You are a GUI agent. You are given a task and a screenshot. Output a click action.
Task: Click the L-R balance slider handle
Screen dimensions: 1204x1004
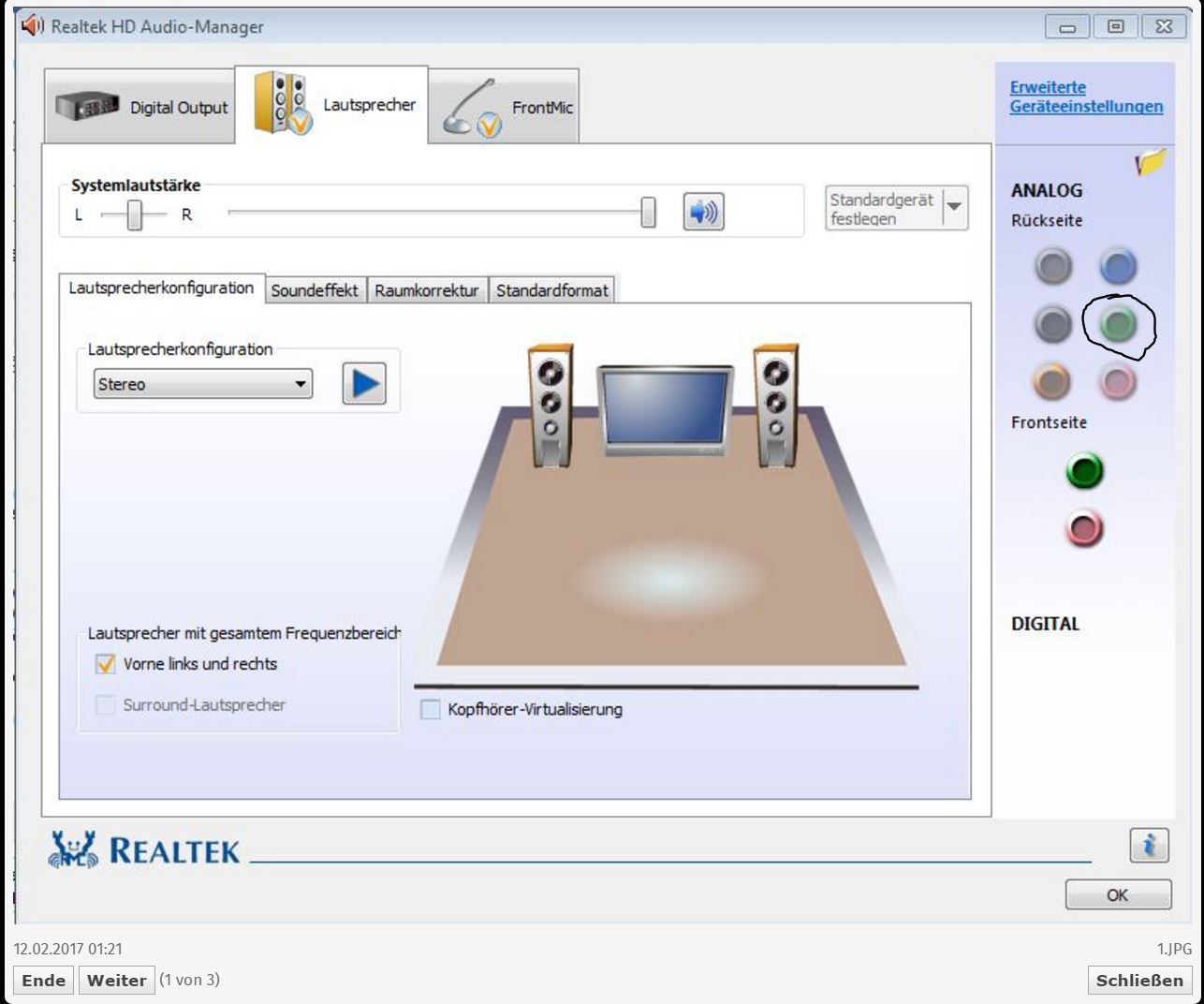pyautogui.click(x=134, y=214)
